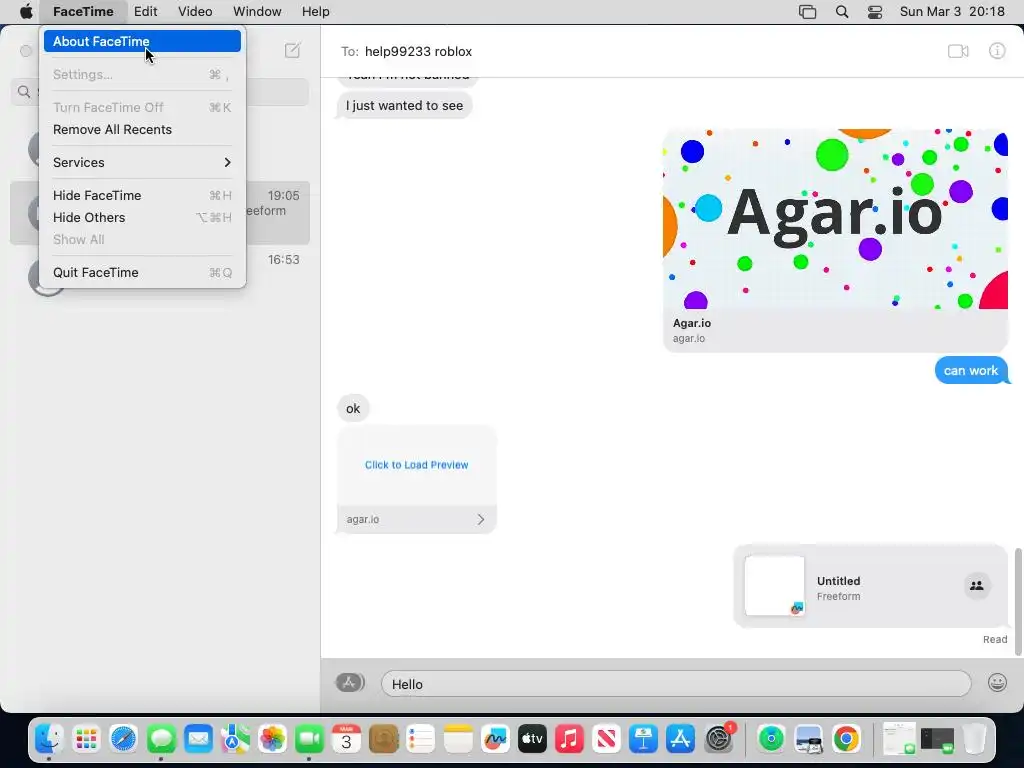
Task: Click the minimized white window in the dock
Action: 899,739
